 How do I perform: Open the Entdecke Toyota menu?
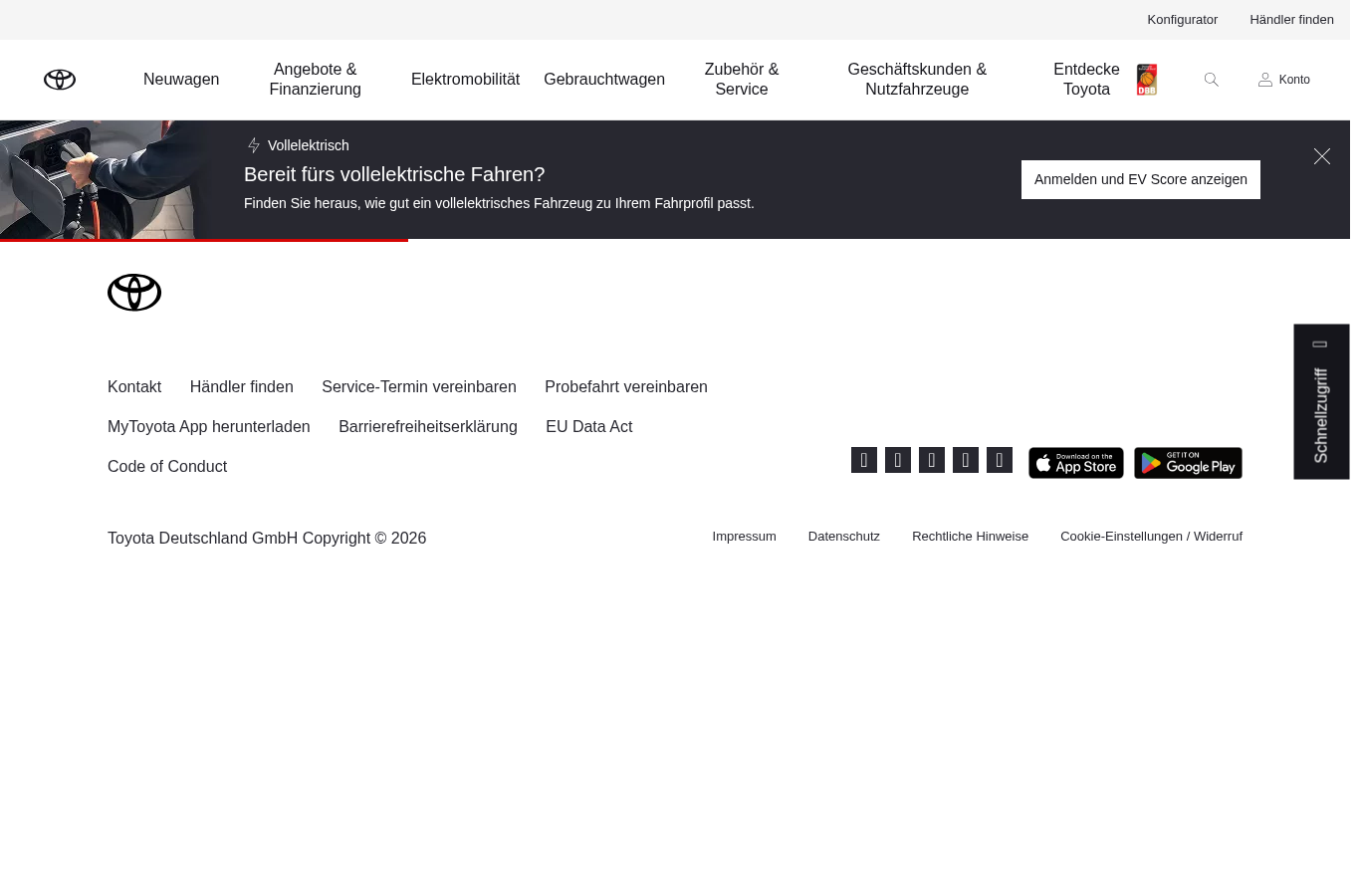click(x=1086, y=80)
